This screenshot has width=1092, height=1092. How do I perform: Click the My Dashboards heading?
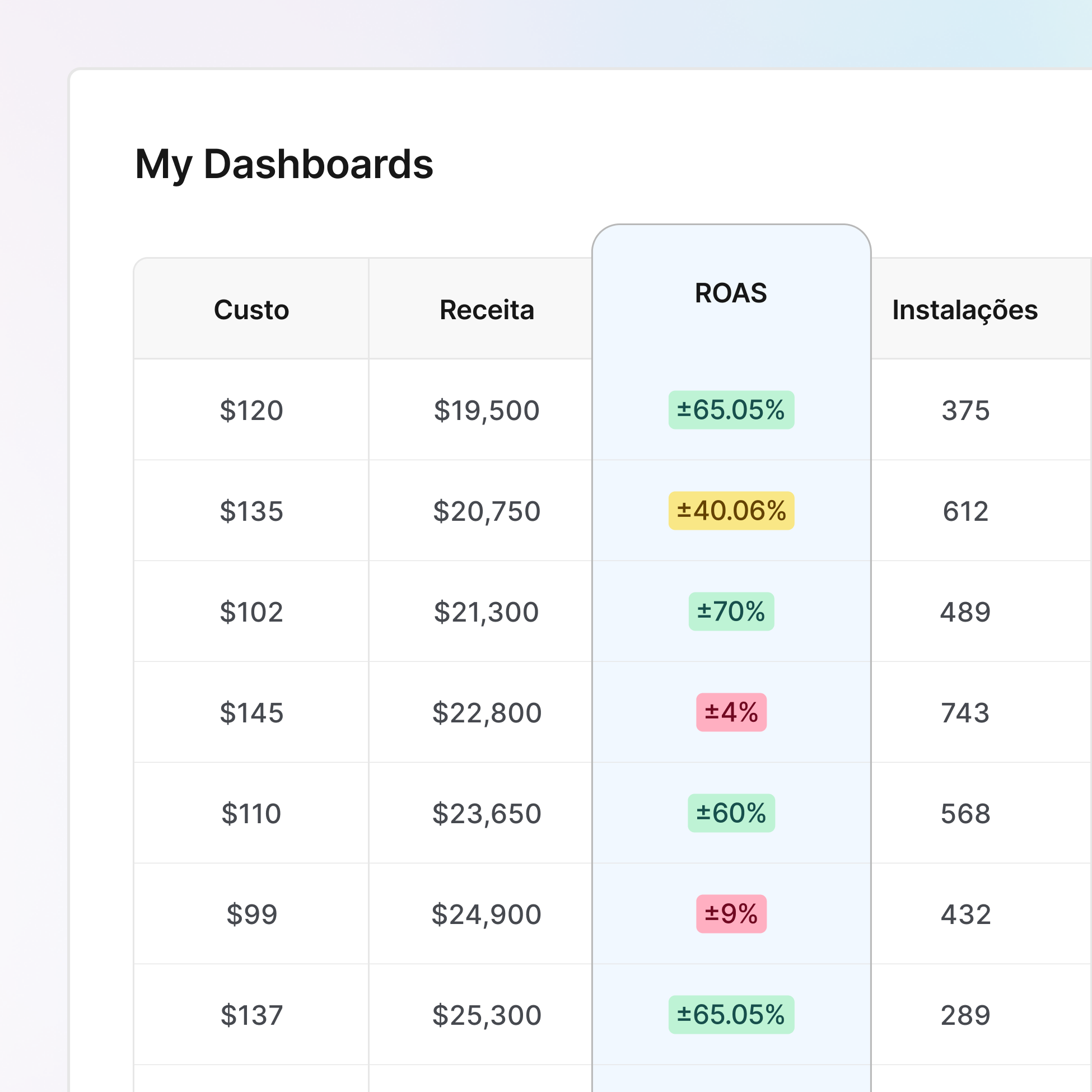[284, 164]
